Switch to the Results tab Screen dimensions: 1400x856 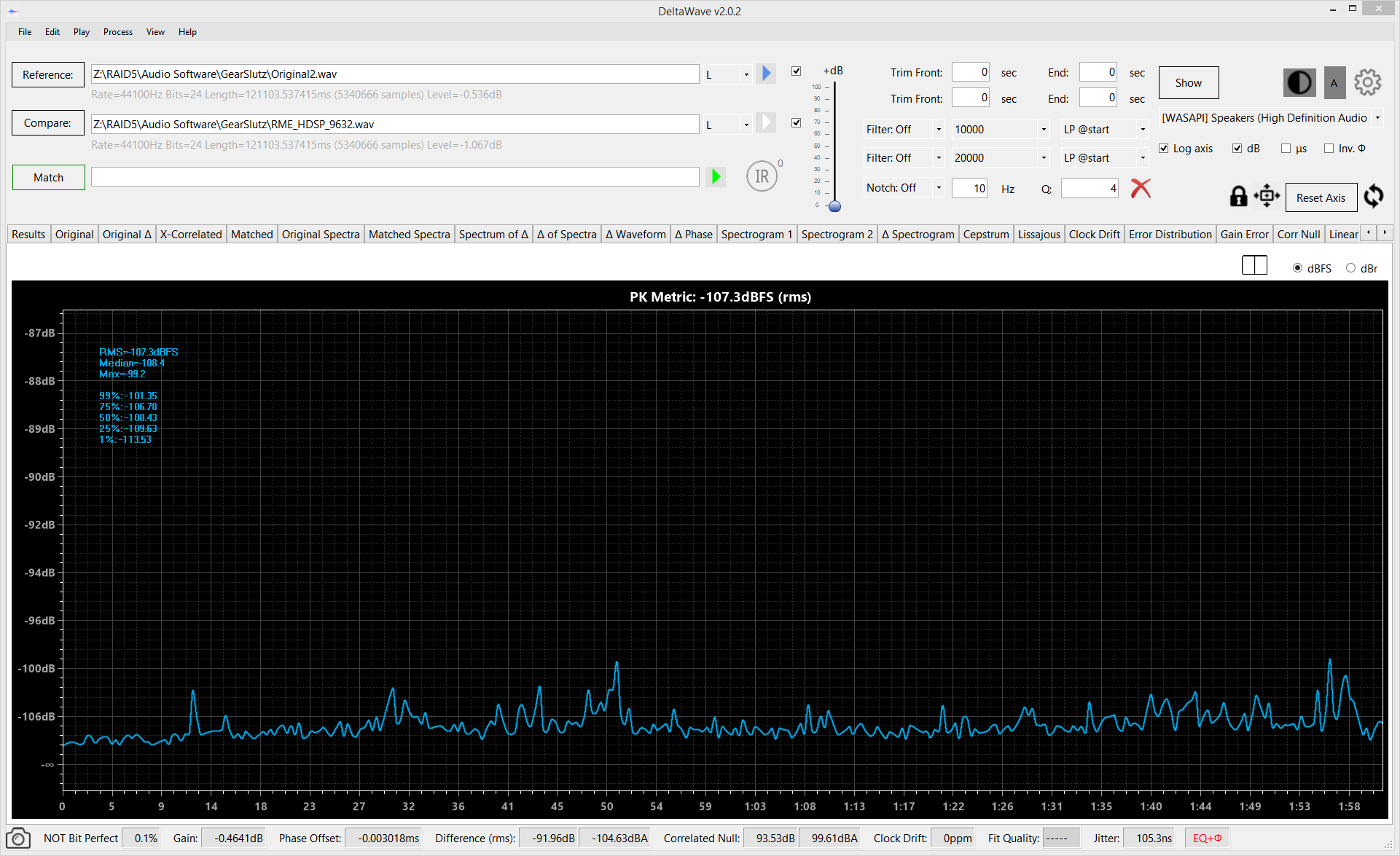coord(28,234)
